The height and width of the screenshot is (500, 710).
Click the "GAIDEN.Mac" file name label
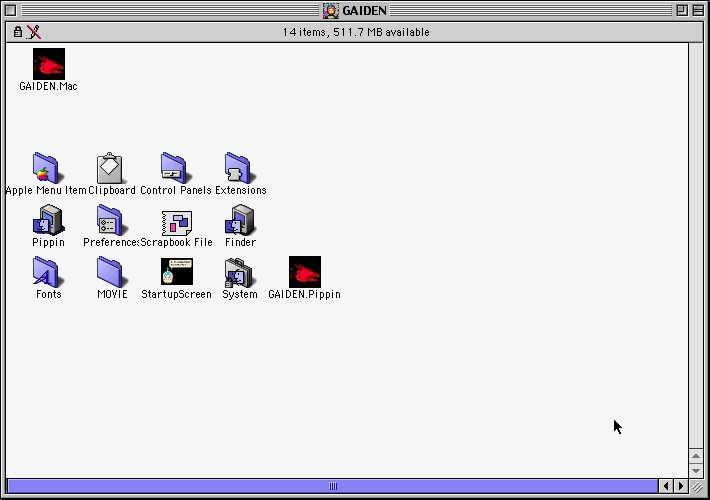(48, 86)
